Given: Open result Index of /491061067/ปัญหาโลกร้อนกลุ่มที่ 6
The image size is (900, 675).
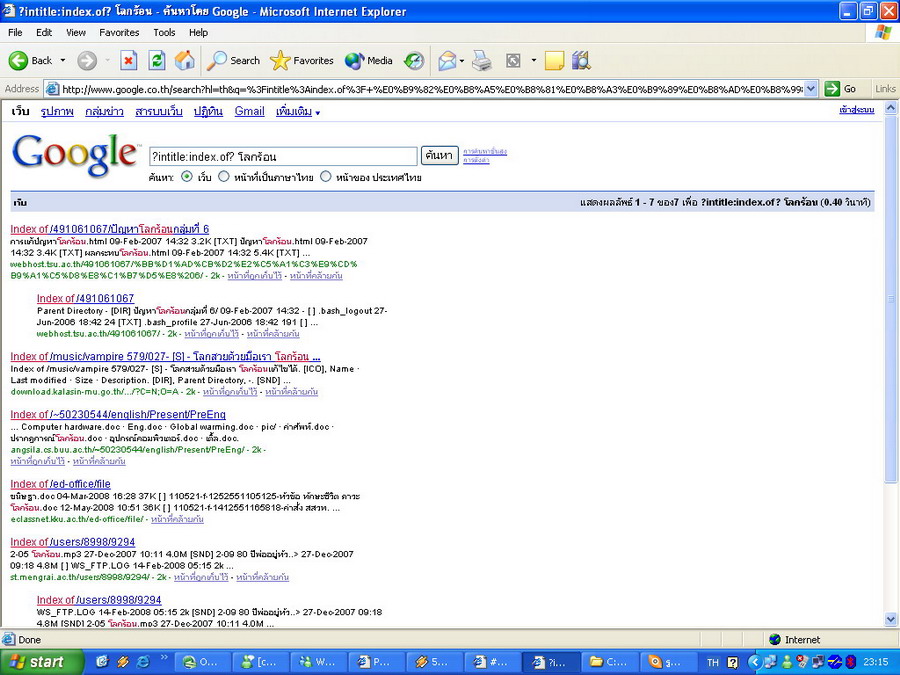Looking at the screenshot, I should tap(110, 229).
